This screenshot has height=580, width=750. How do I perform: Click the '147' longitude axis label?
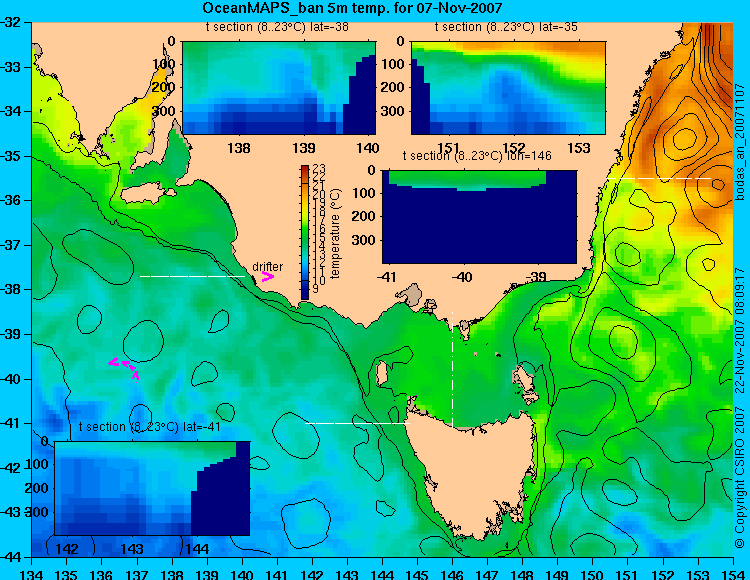(x=487, y=574)
